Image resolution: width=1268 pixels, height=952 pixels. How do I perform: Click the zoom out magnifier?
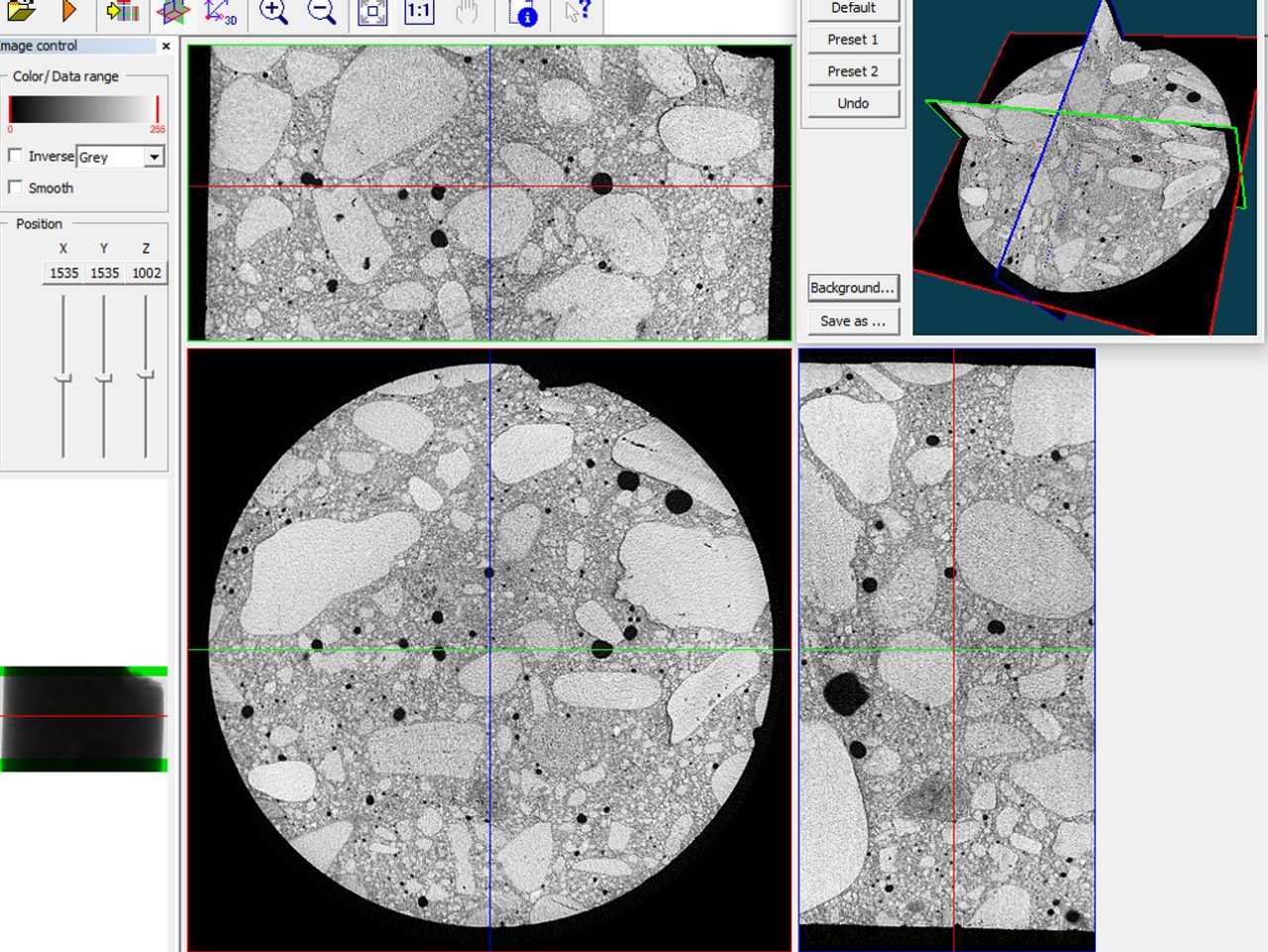point(321,12)
